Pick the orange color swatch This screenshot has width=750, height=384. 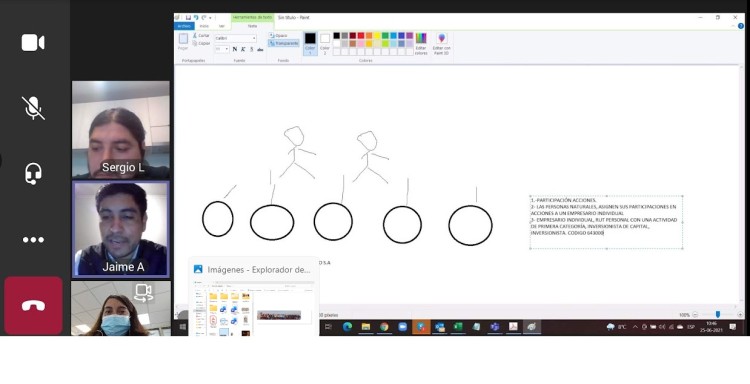coord(369,35)
